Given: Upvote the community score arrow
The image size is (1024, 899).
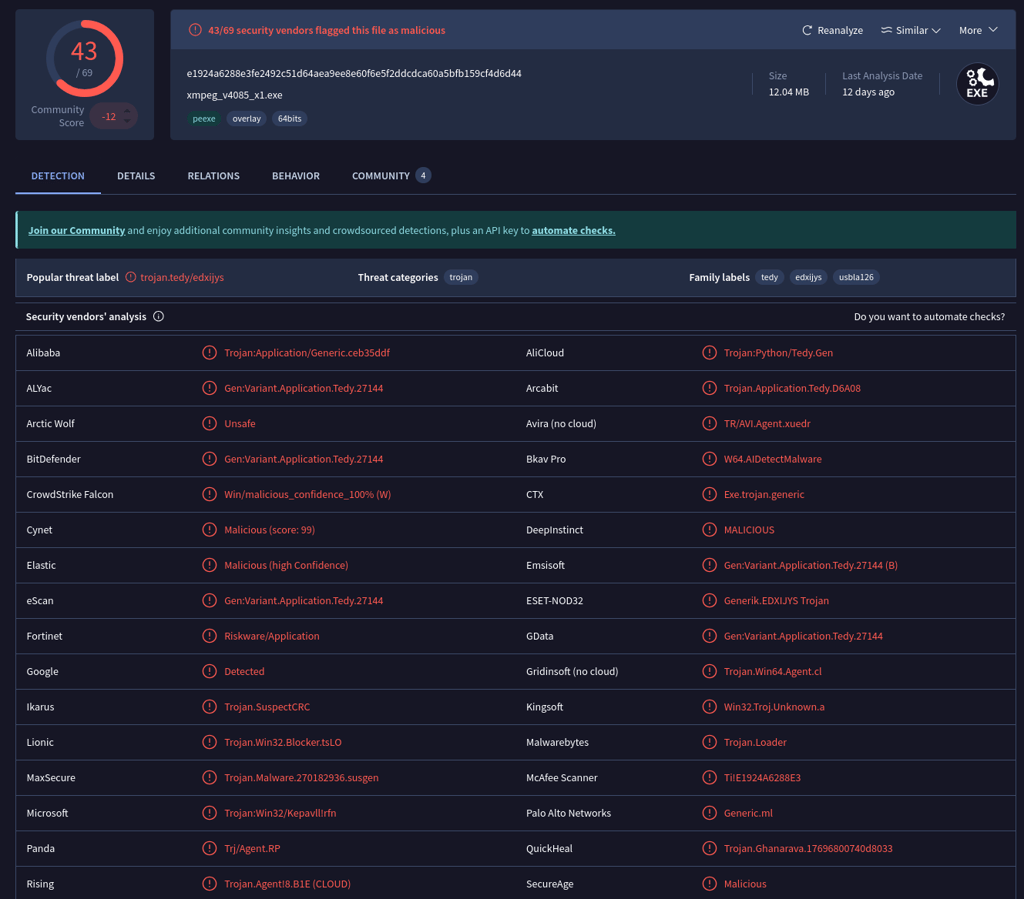Looking at the screenshot, I should click(127, 112).
